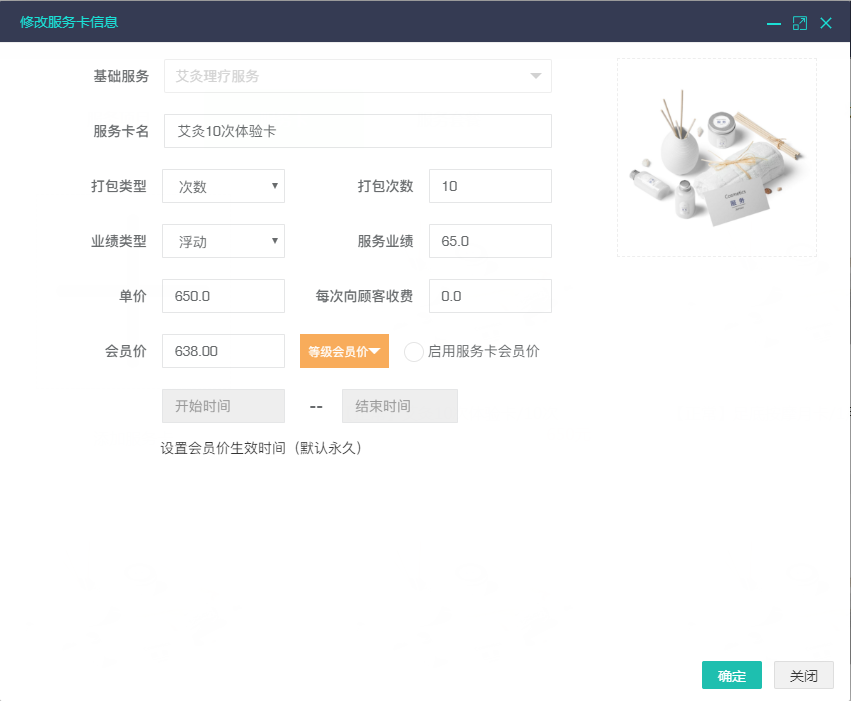Click the 修改服务卡信息 title text
851x701 pixels.
(x=69, y=22)
